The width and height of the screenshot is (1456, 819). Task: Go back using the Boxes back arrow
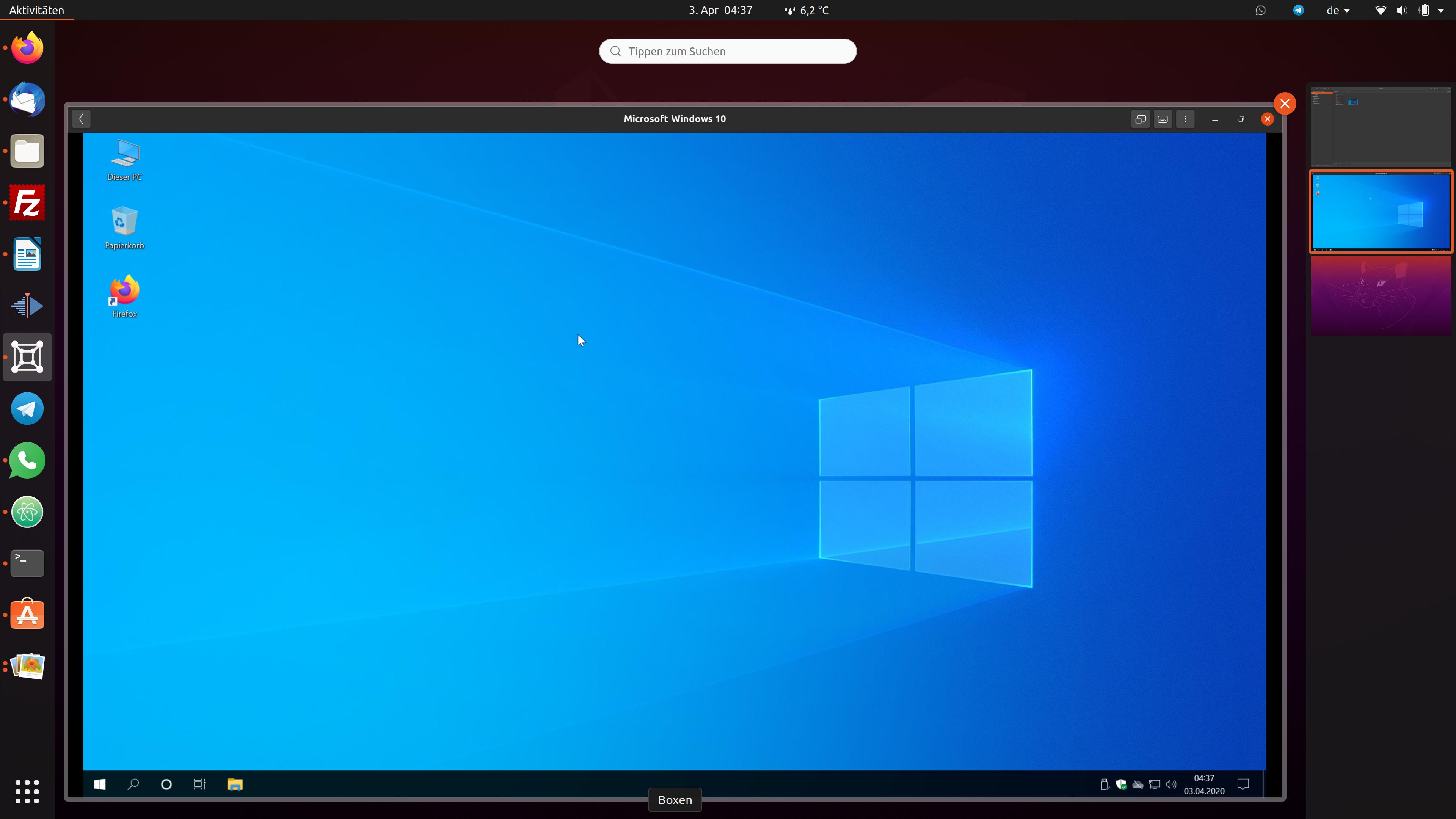click(x=81, y=119)
